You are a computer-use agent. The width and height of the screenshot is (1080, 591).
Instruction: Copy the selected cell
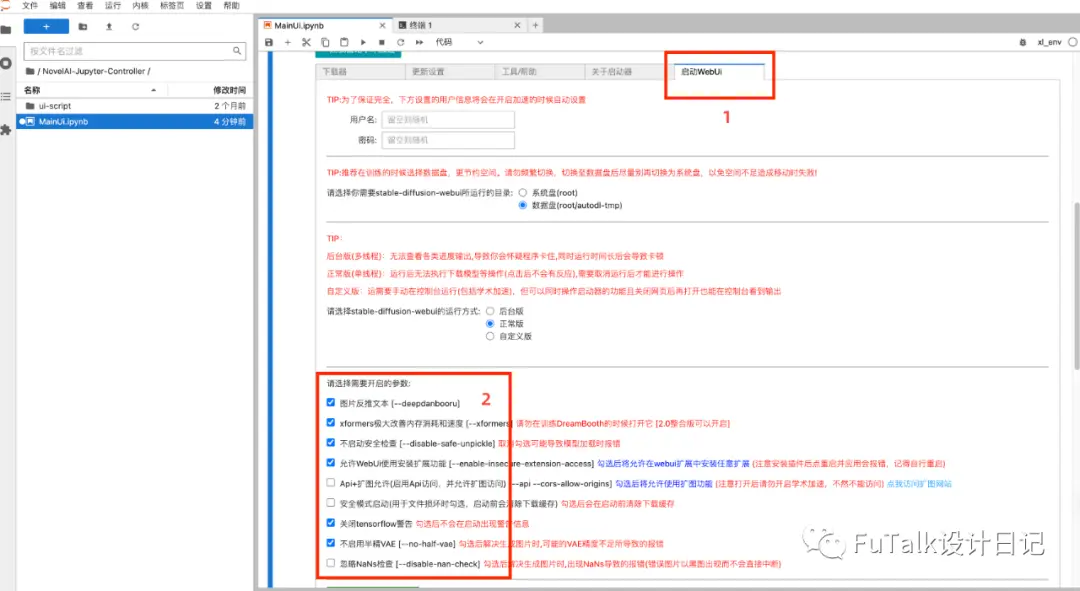[325, 43]
